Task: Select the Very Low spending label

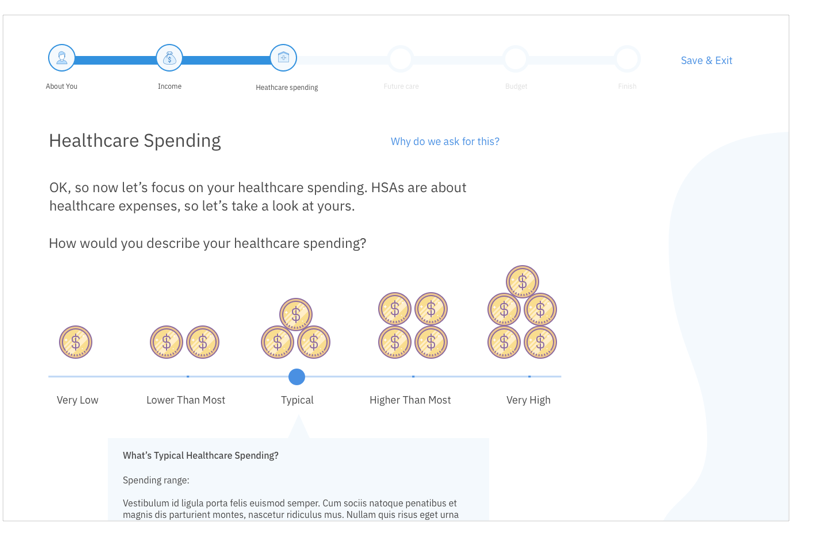Action: [x=77, y=400]
